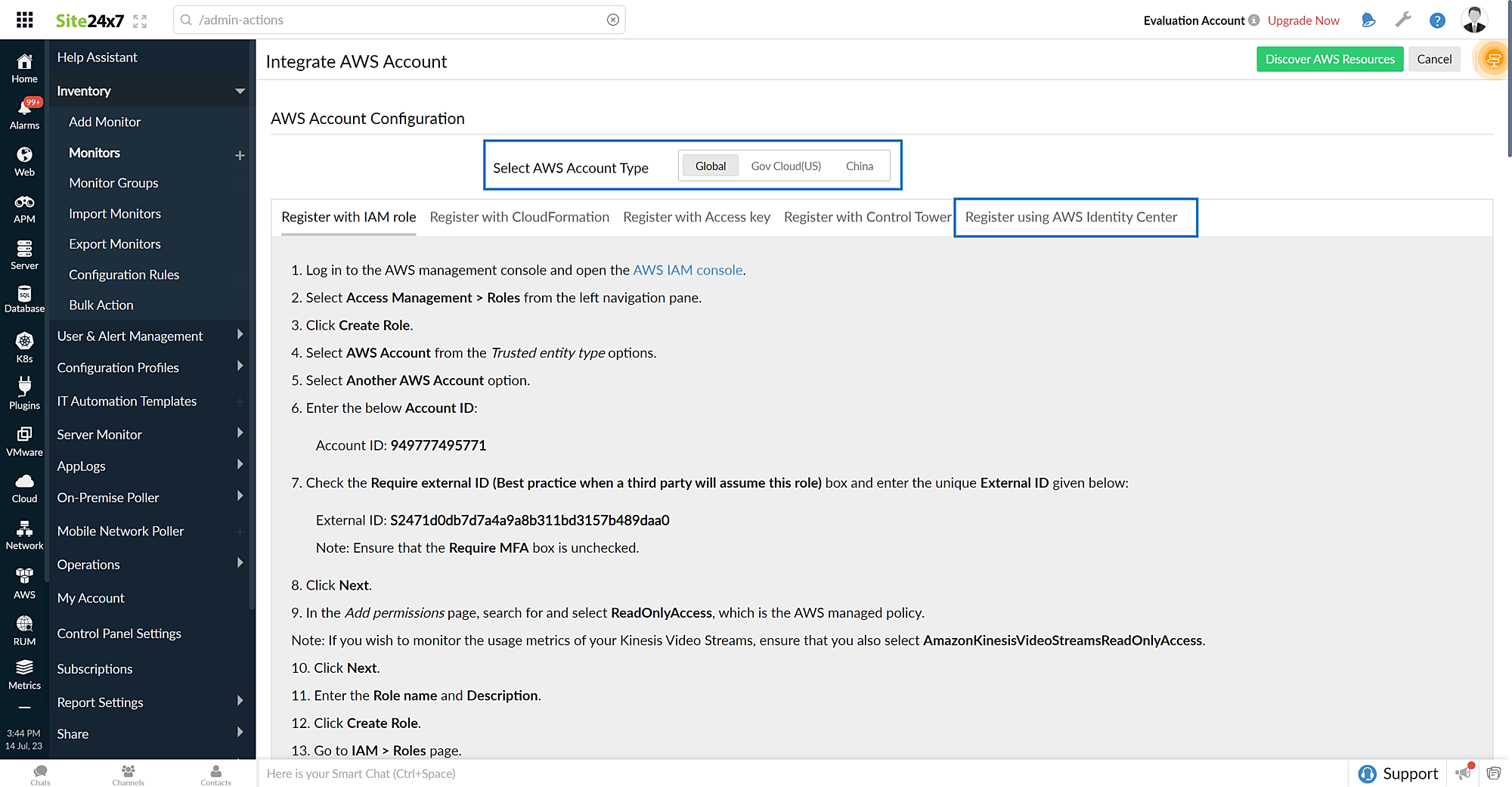Expand Operations menu
Image resolution: width=1512 pixels, height=787 pixels.
[x=240, y=562]
